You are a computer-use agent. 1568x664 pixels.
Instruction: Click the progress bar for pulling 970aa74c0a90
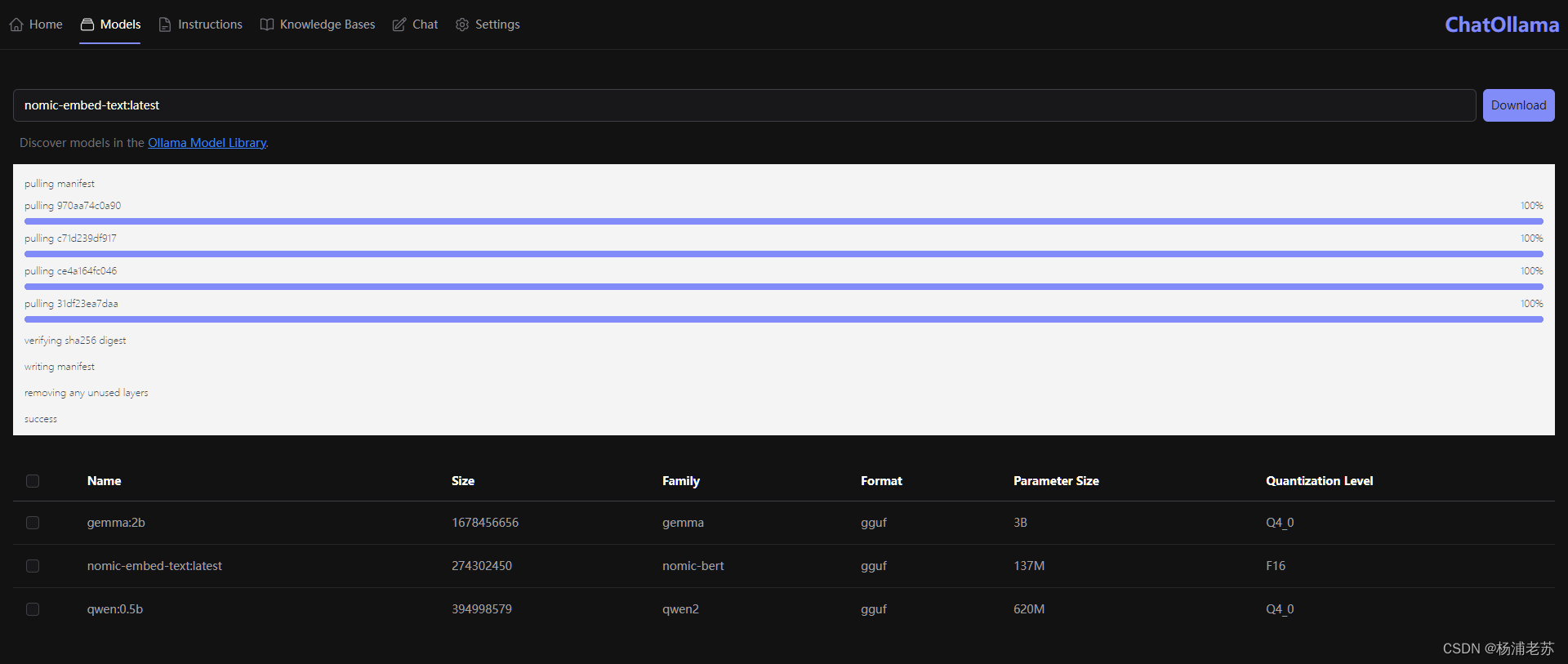point(784,221)
